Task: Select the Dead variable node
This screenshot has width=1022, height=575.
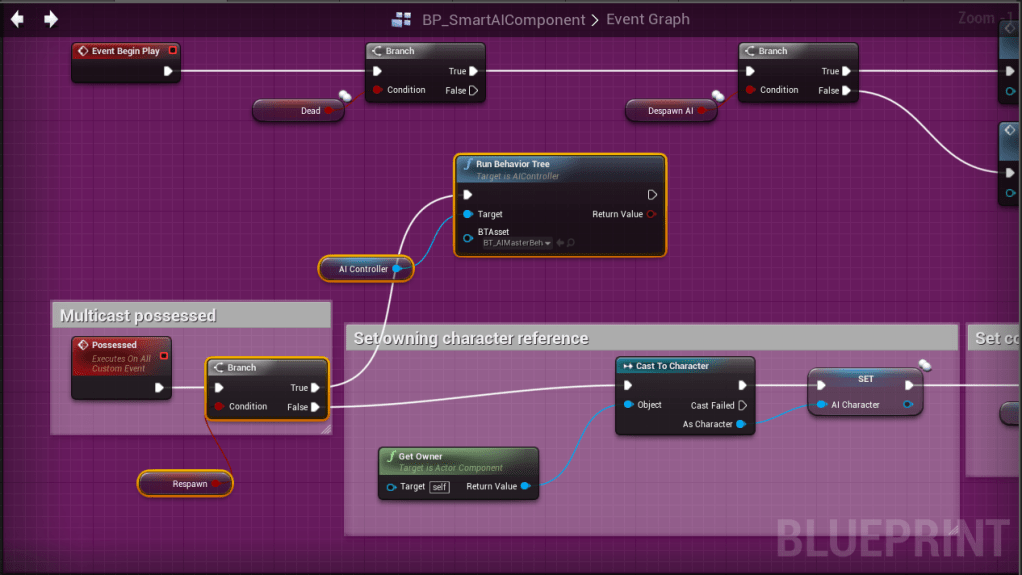Action: pos(299,111)
